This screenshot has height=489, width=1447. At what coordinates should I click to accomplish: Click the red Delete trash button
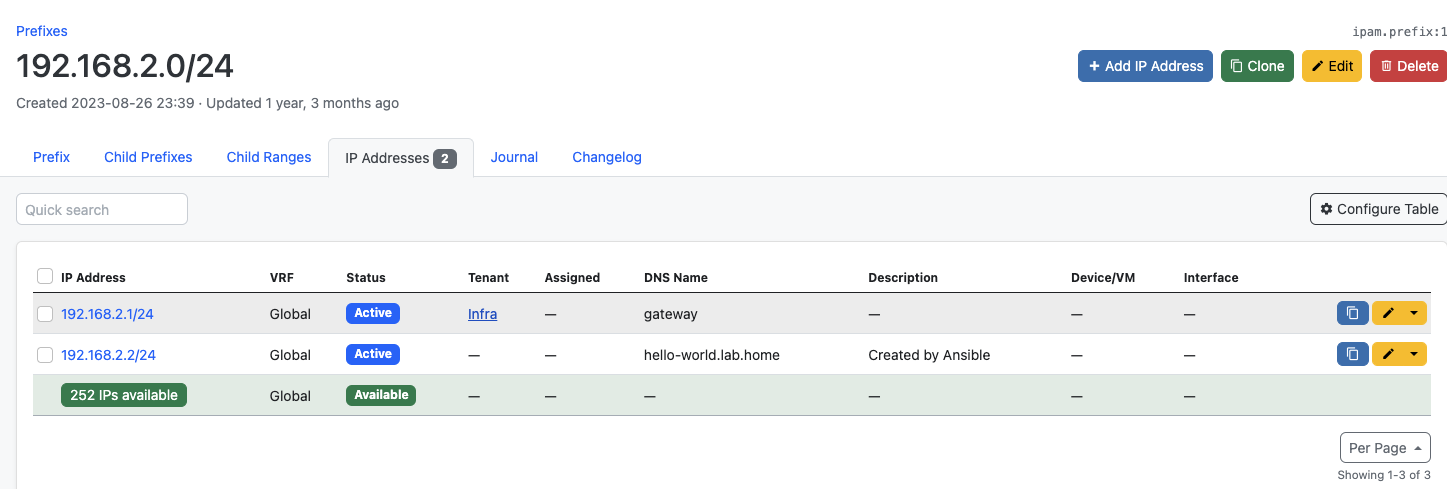(1408, 66)
